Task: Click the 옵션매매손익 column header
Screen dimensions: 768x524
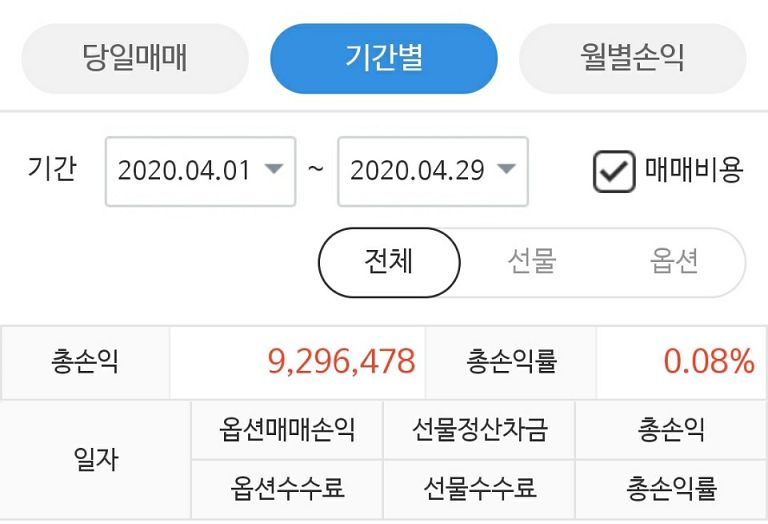Action: click(287, 430)
